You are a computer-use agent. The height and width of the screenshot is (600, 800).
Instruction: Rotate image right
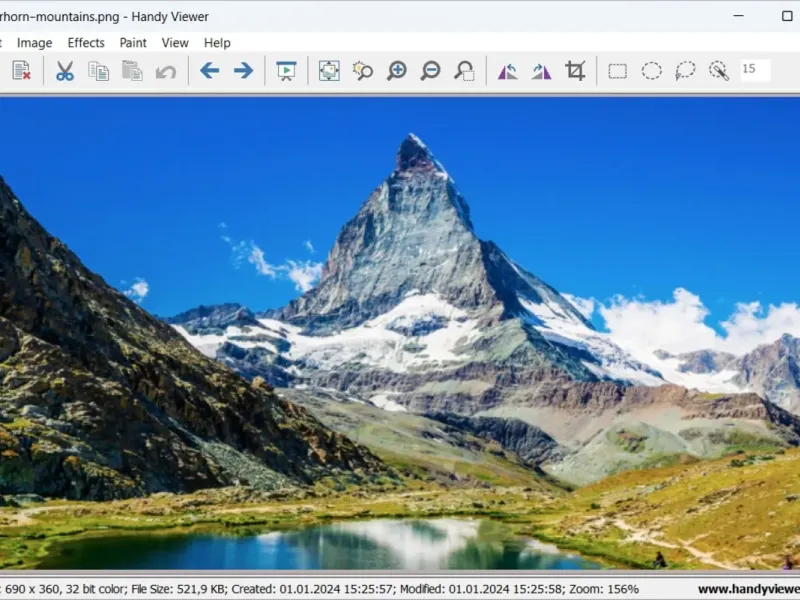pos(541,70)
